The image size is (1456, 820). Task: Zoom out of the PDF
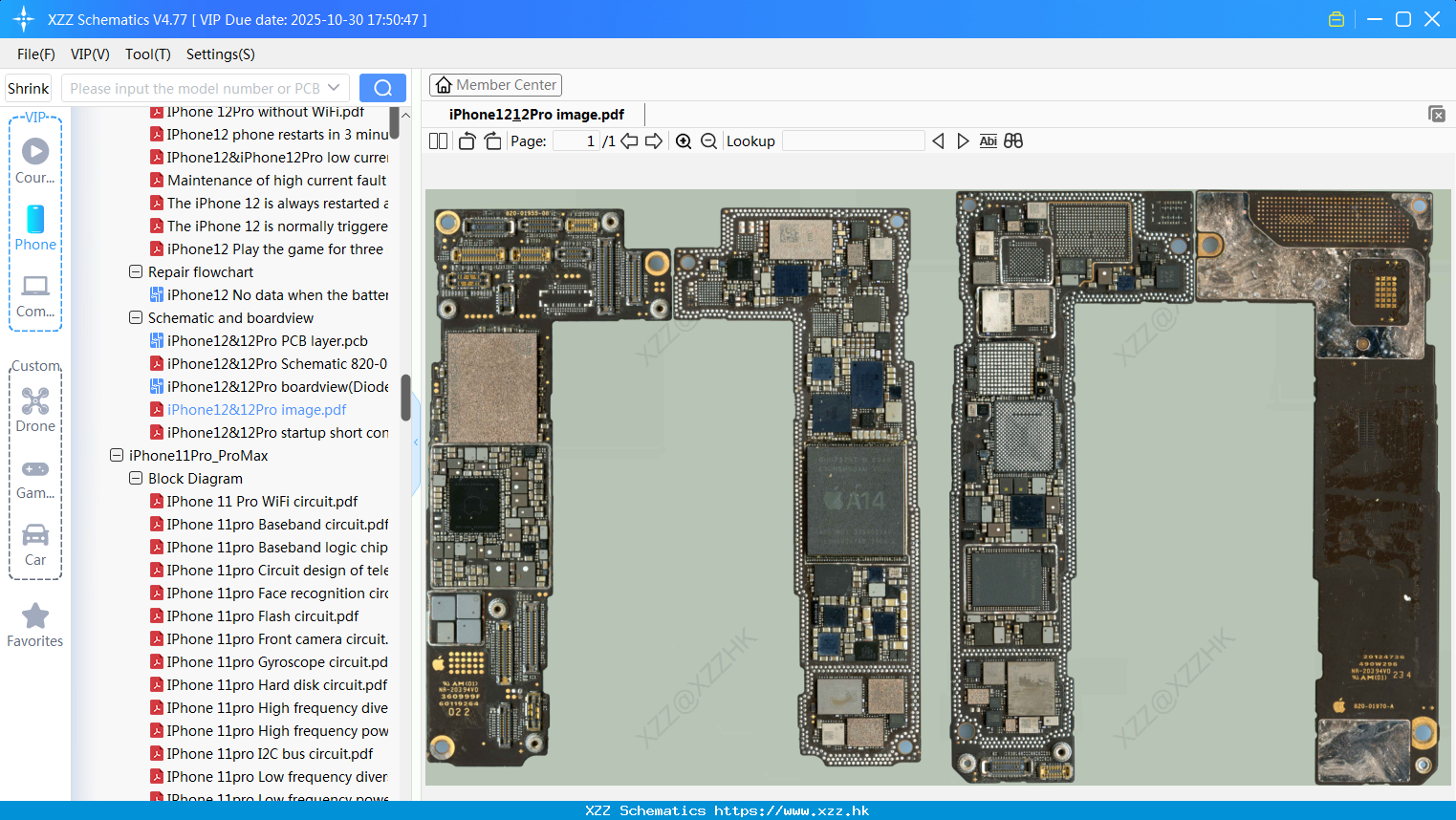(x=708, y=141)
